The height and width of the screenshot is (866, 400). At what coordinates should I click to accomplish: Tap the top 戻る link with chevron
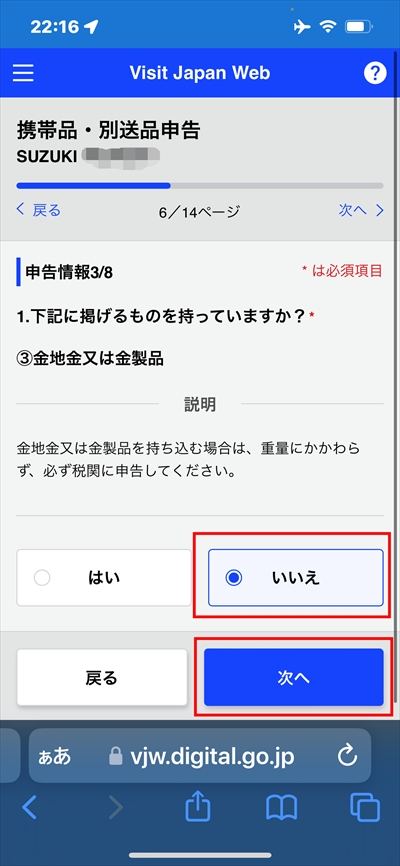pyautogui.click(x=38, y=210)
